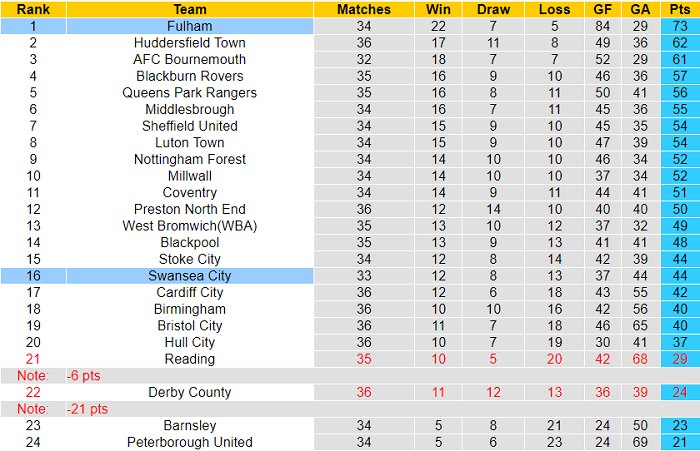
Task: Click the -21 pts note row
Action: click(x=88, y=409)
